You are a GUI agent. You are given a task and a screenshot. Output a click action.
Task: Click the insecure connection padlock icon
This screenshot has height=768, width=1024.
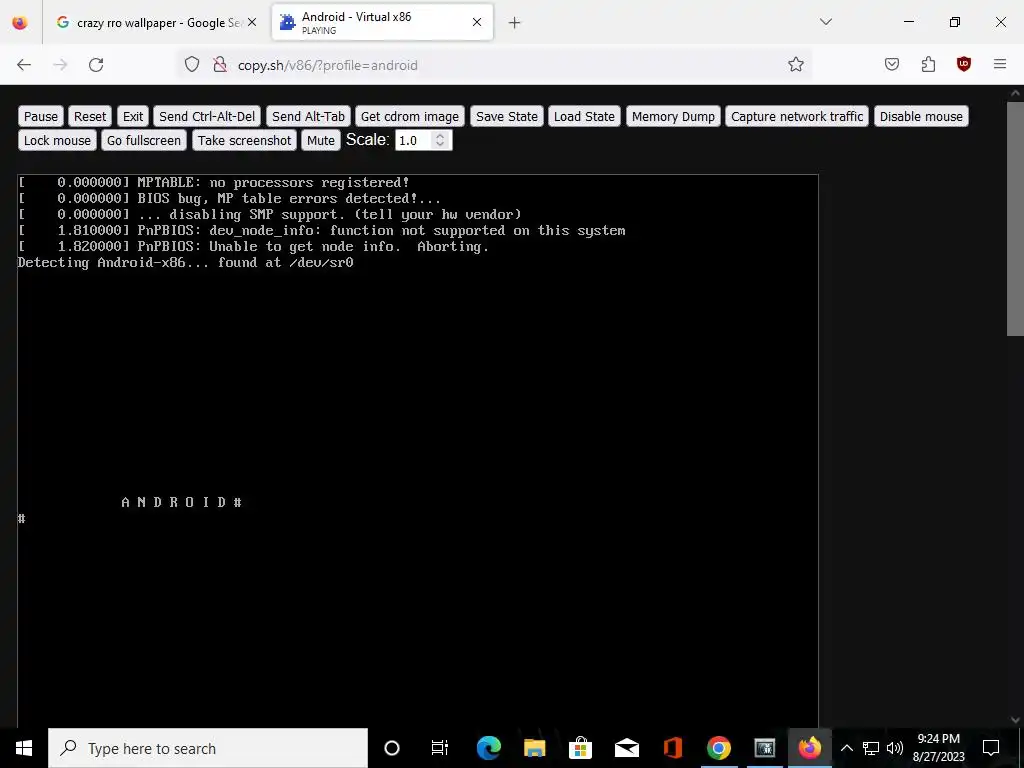tap(220, 65)
